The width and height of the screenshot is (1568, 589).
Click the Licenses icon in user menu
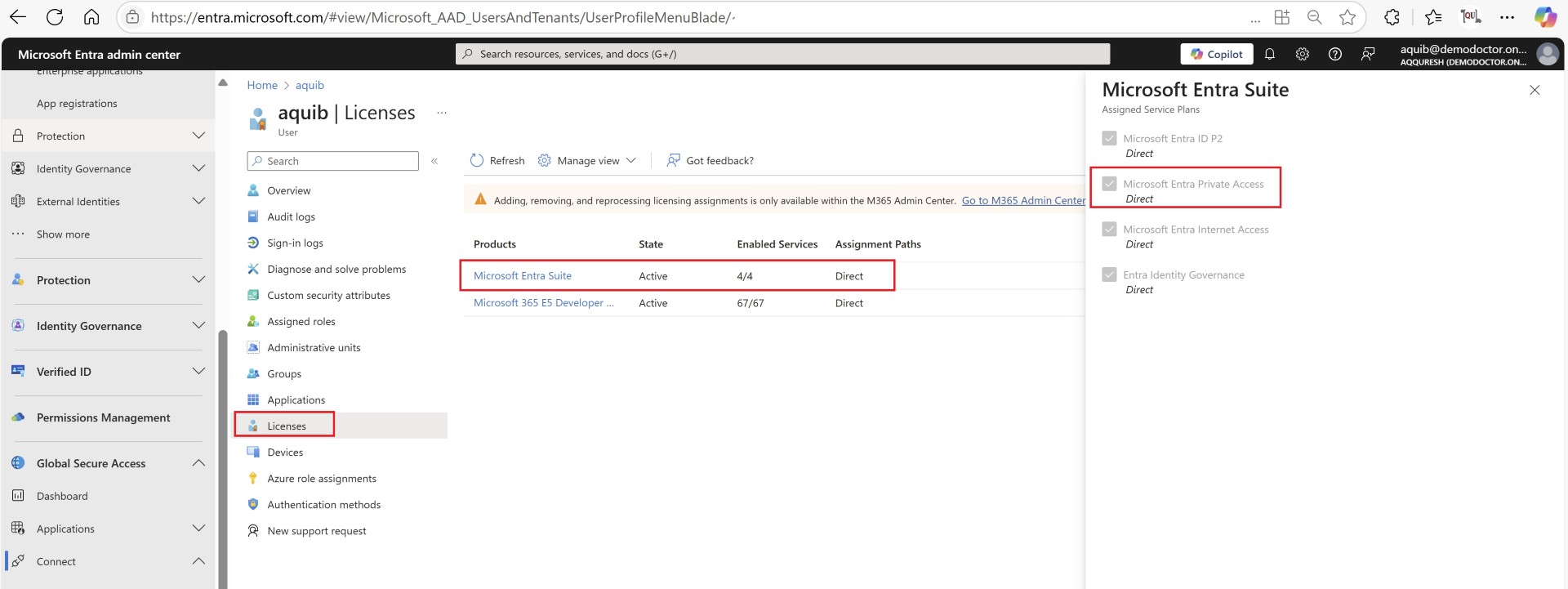point(253,426)
